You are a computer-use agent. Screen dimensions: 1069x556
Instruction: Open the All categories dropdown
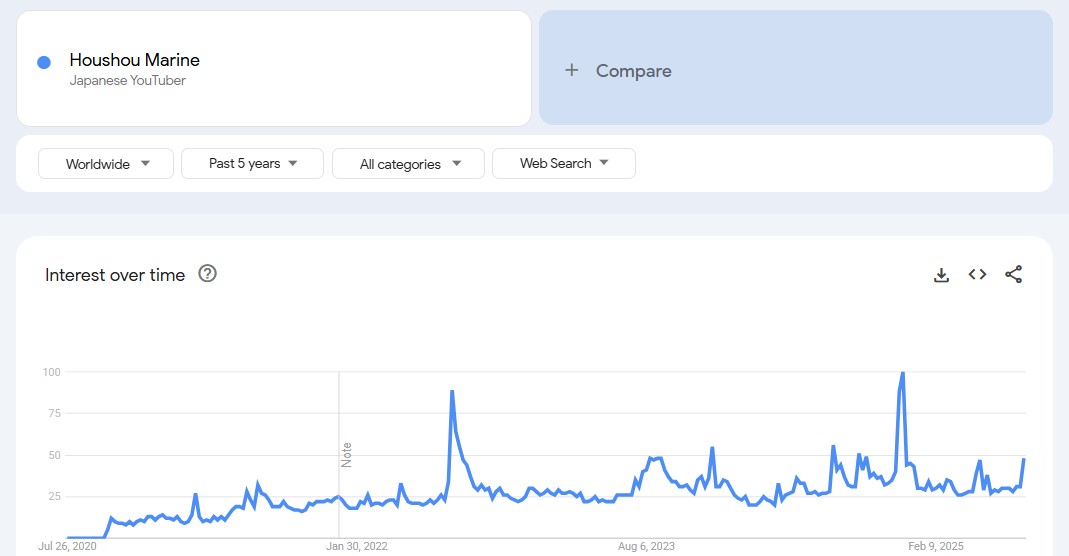click(x=408, y=164)
